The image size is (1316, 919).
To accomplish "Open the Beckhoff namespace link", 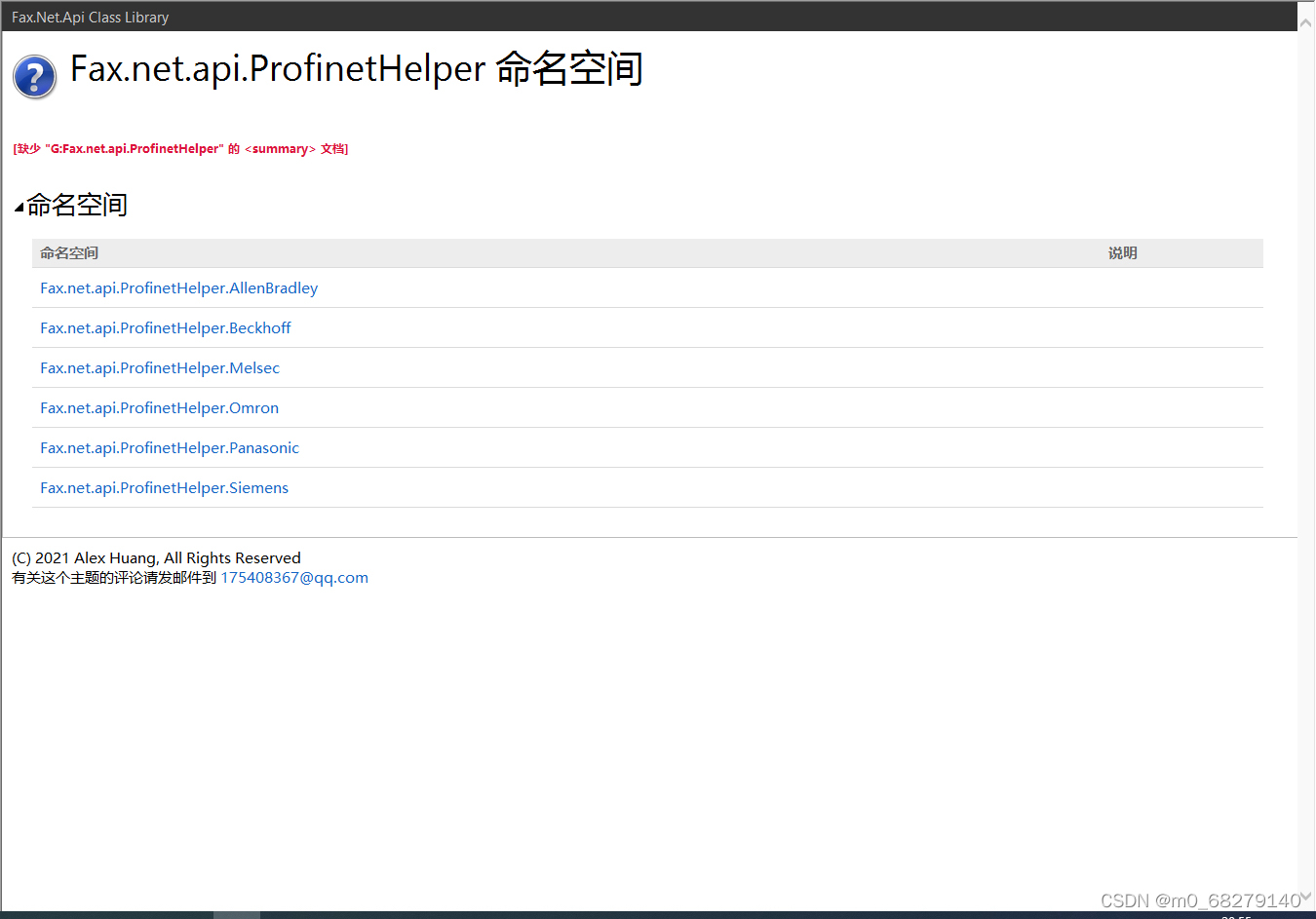I will tap(165, 328).
